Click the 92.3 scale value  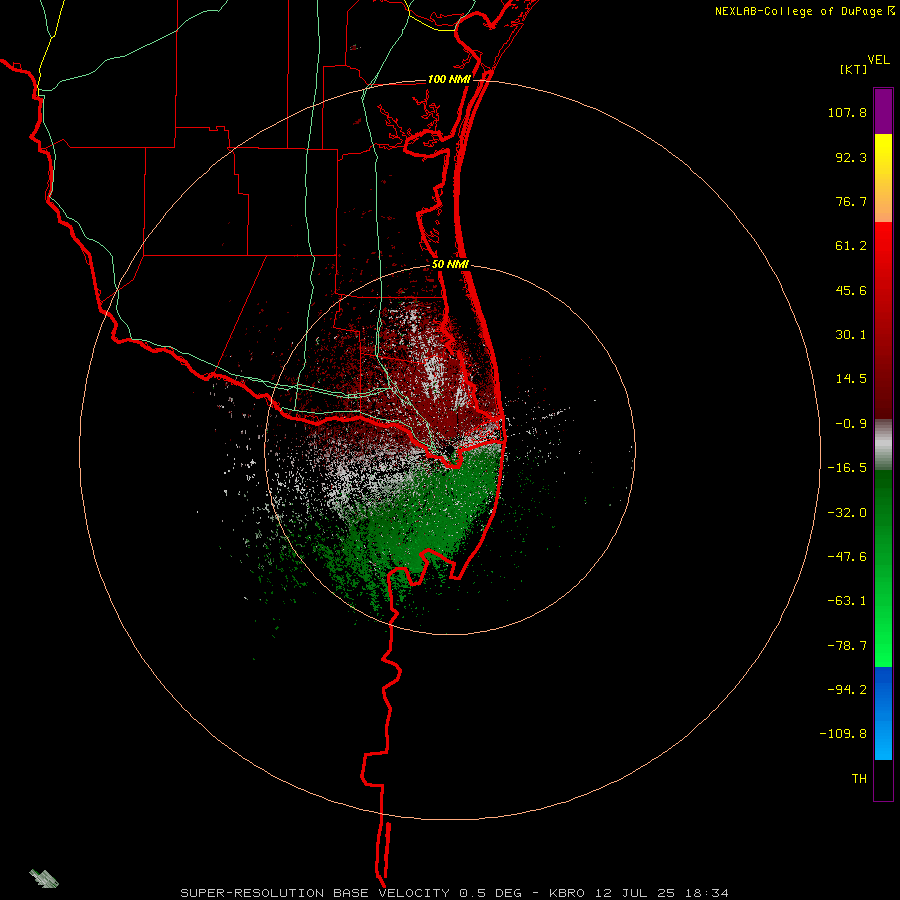[x=851, y=157]
